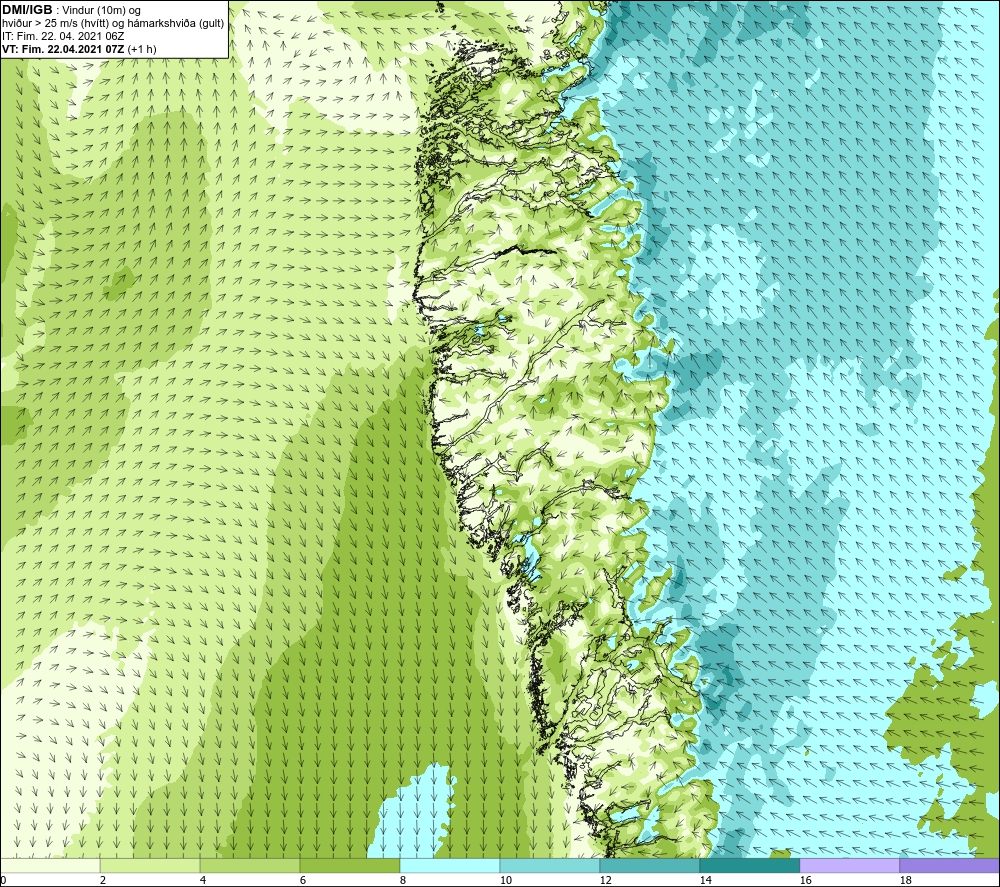Pick the 2–4 m/s light green swatch
Screen dimensions: 1000x887
[x=150, y=865]
